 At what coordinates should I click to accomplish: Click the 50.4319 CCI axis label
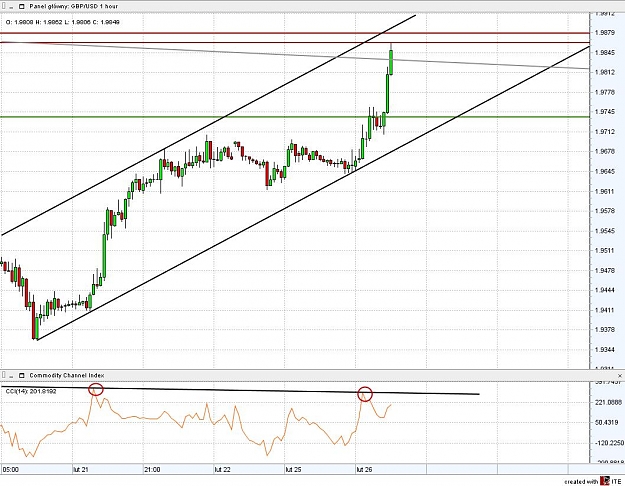pos(607,423)
